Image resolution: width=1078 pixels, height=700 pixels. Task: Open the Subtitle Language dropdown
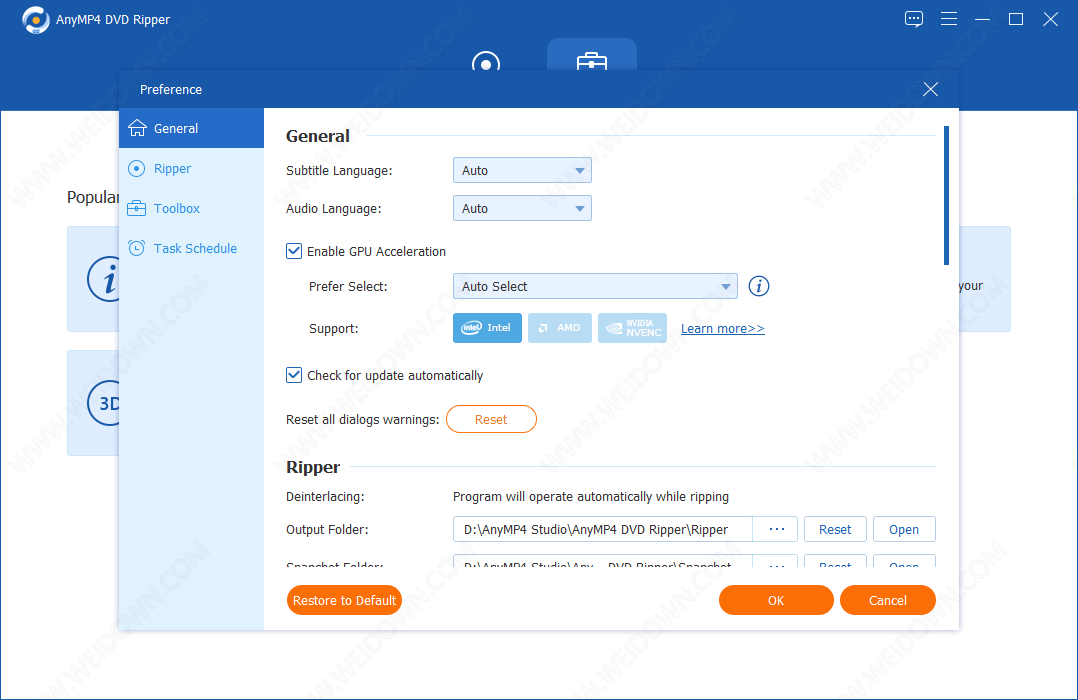click(x=522, y=171)
